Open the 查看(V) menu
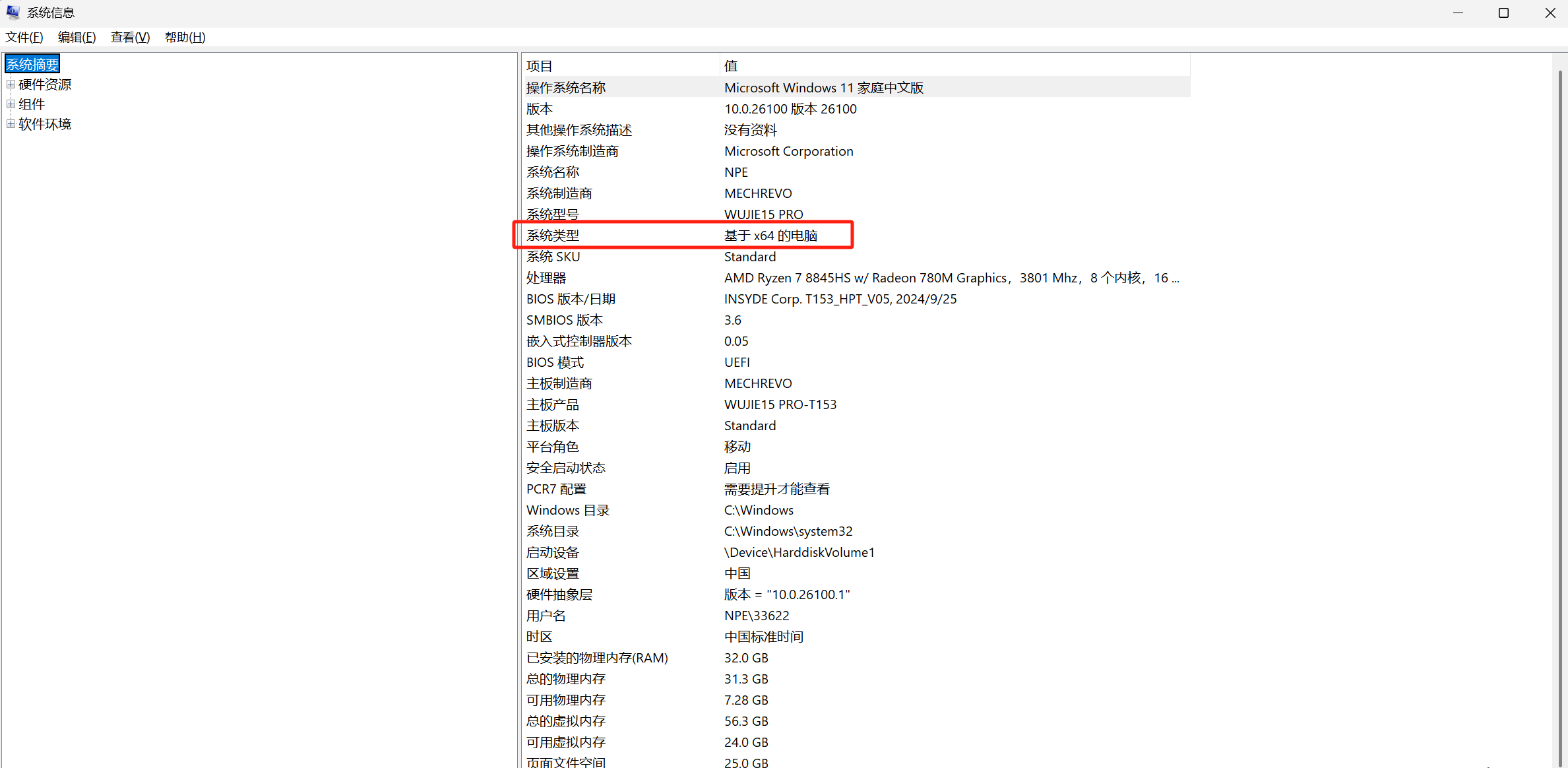The image size is (1568, 768). pyautogui.click(x=130, y=38)
